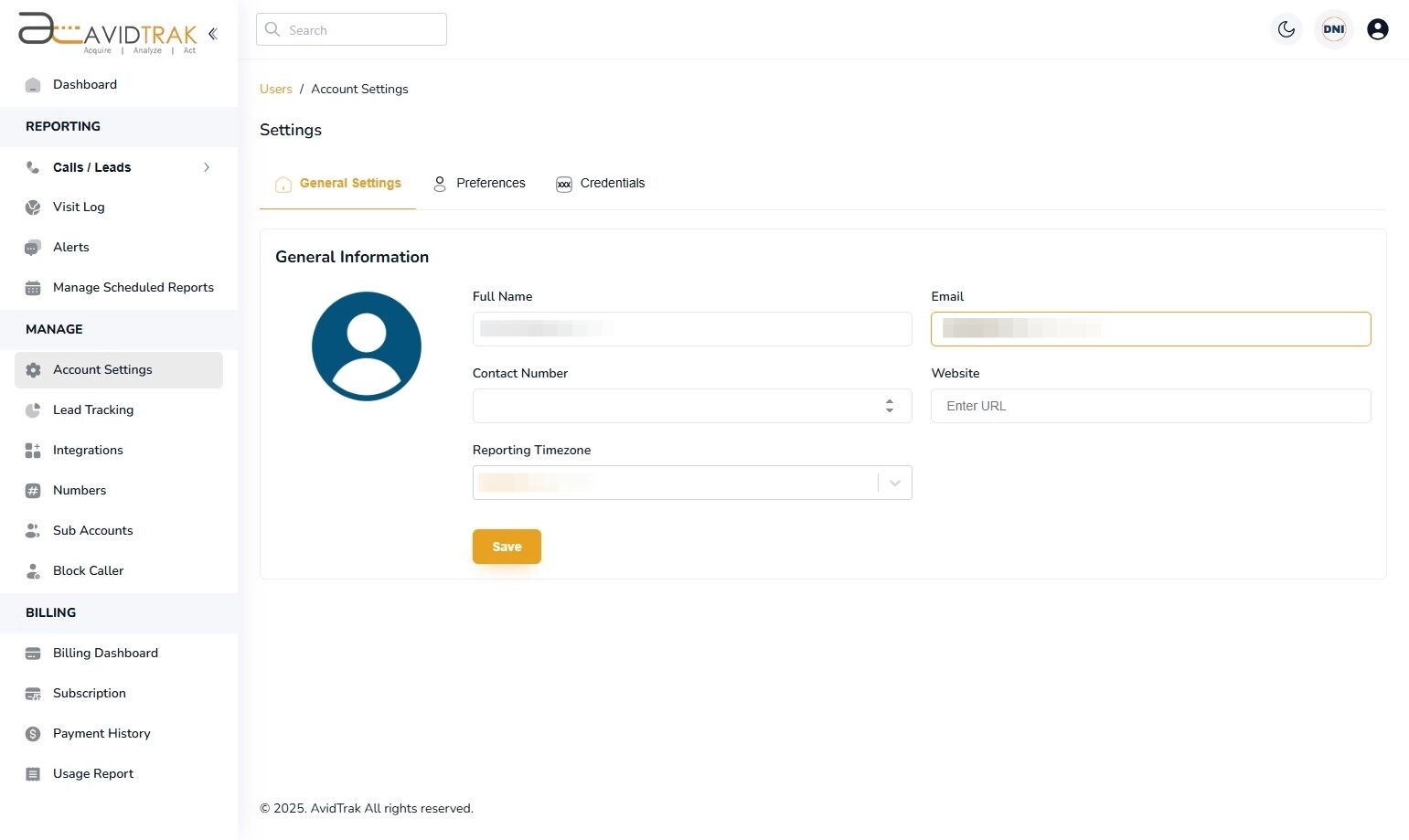Switch to the Preferences tab
This screenshot has width=1409, height=840.
point(479,183)
